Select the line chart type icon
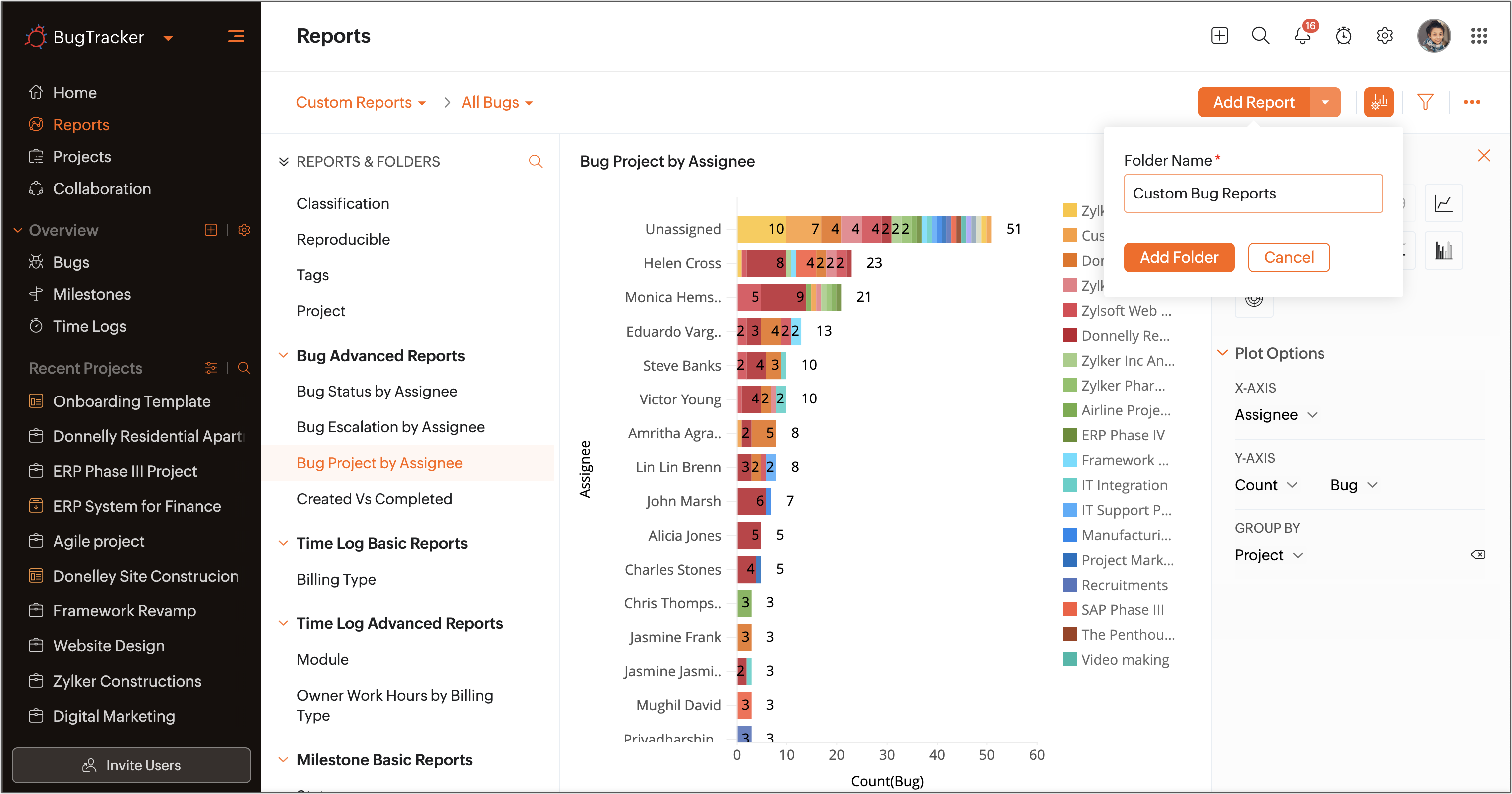The width and height of the screenshot is (1512, 794). (1443, 203)
